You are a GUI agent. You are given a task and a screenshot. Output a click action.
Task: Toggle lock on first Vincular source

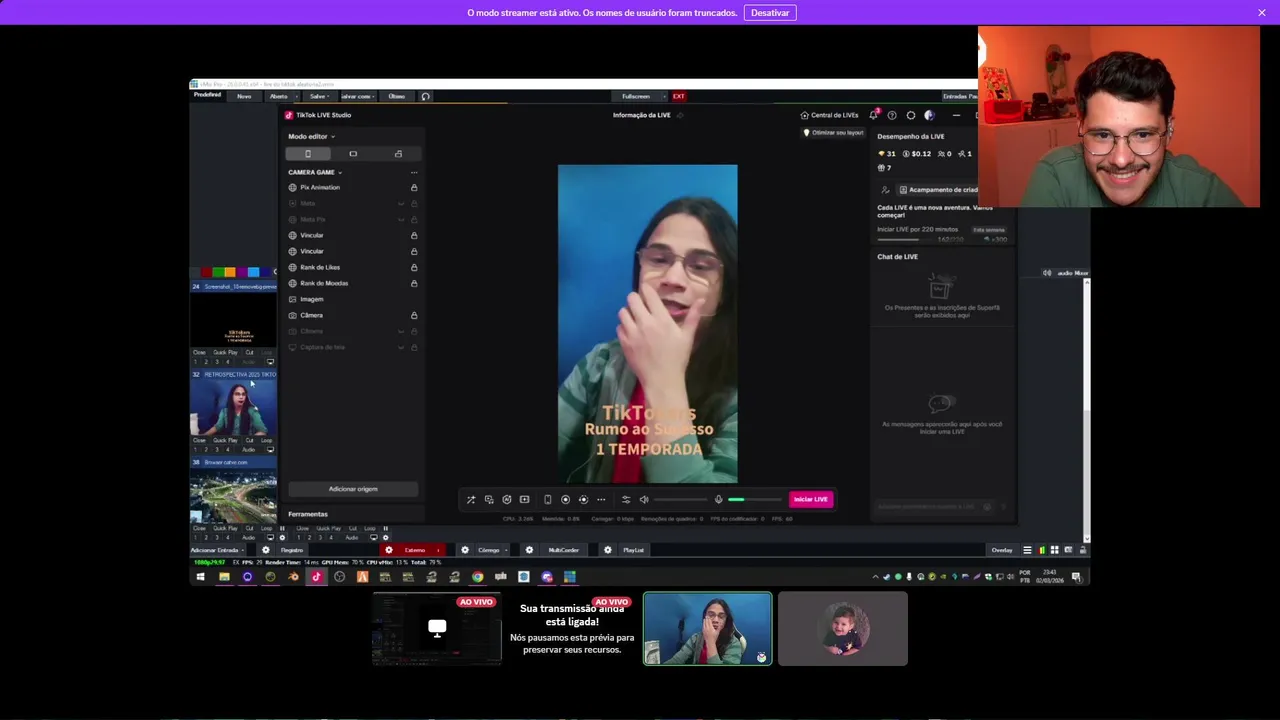[414, 236]
